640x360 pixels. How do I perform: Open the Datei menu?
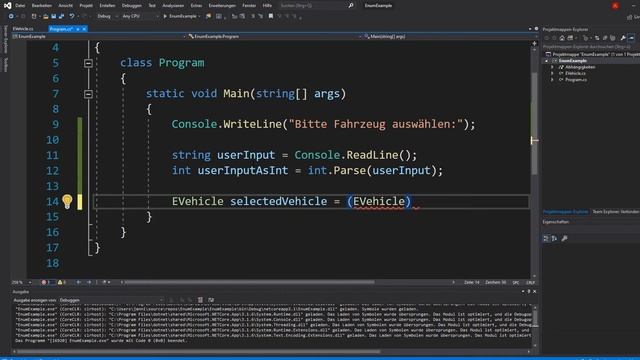tap(20, 6)
